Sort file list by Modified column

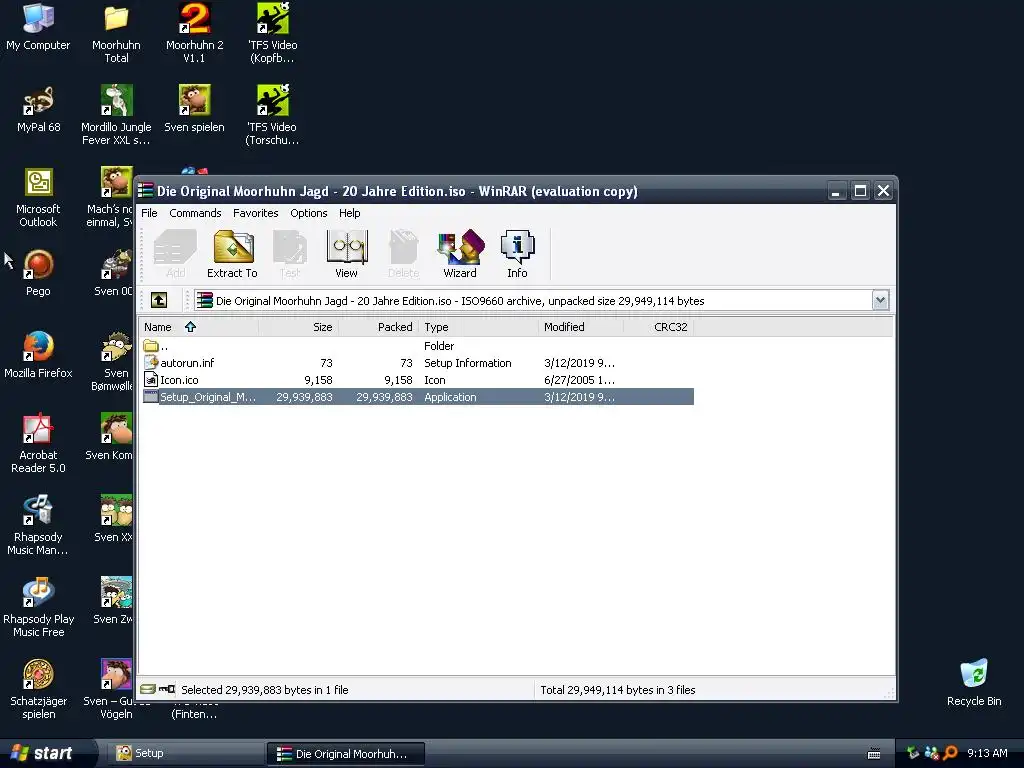[581, 327]
